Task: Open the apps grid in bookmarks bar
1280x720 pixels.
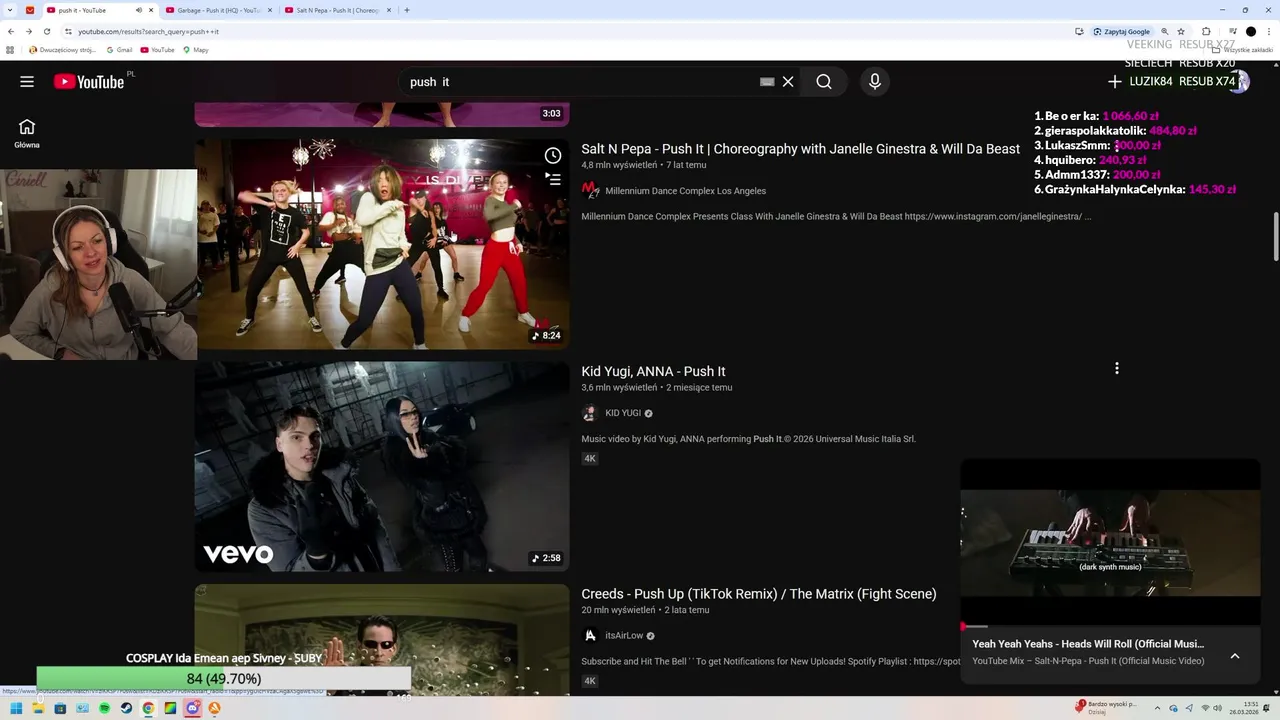Action: [x=10, y=49]
